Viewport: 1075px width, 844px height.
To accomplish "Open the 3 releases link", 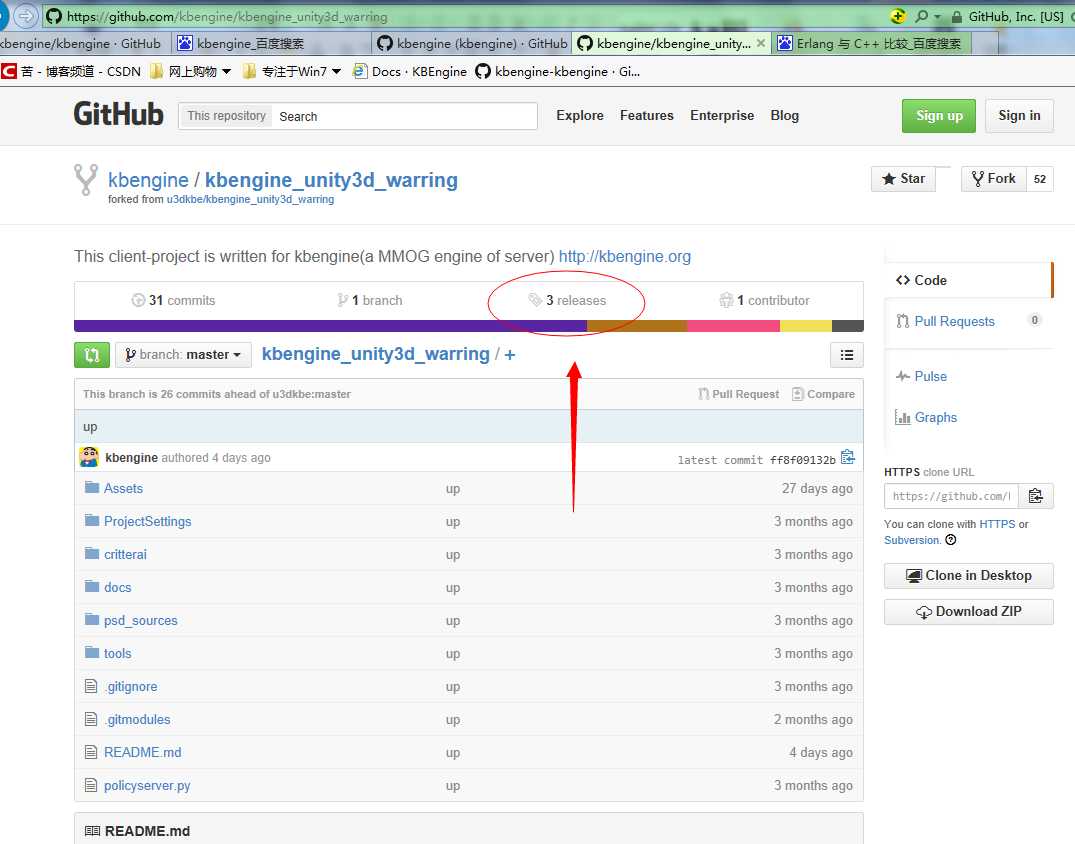I will [567, 300].
